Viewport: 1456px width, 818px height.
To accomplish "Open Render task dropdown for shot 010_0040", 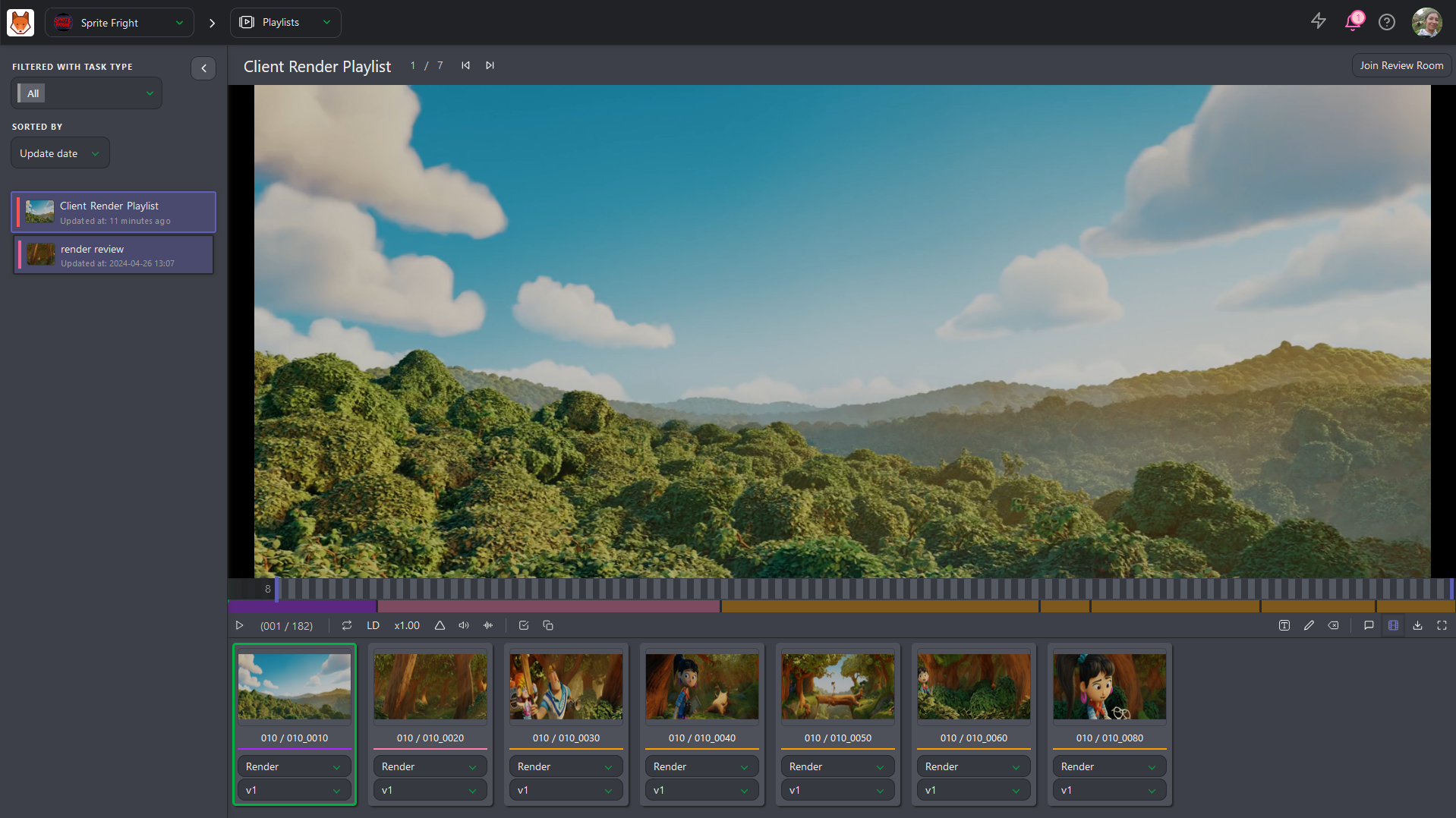I will coord(702,766).
